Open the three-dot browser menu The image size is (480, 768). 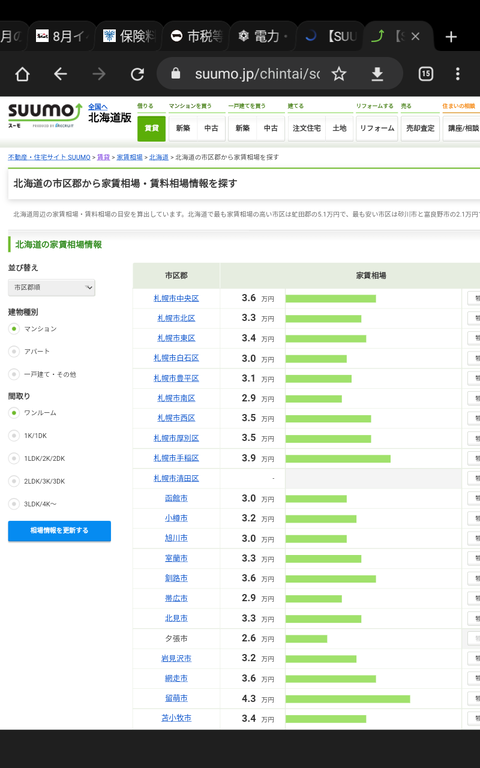pyautogui.click(x=457, y=74)
